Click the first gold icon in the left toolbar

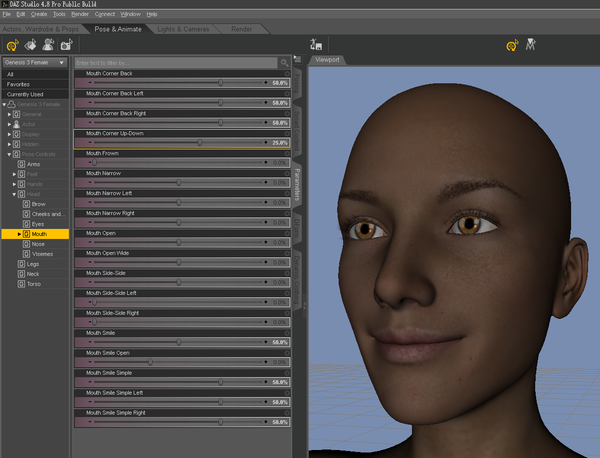point(12,45)
